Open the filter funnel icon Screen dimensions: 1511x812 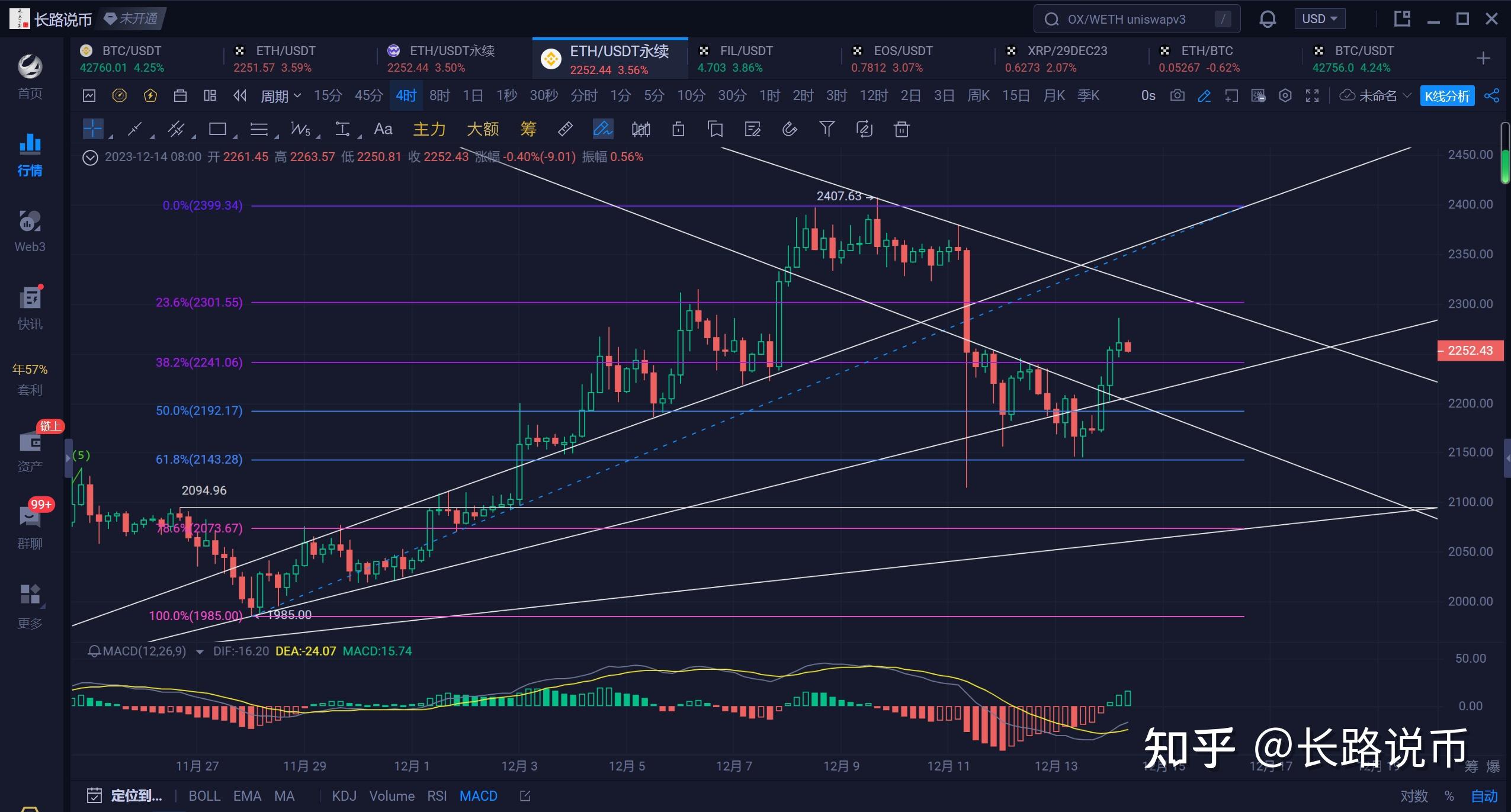[x=827, y=129]
